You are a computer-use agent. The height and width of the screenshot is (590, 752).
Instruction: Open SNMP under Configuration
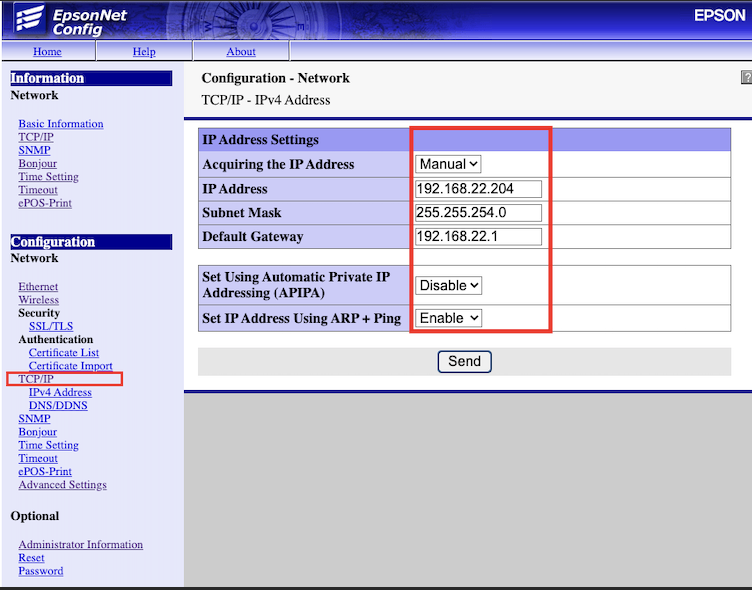[34, 419]
